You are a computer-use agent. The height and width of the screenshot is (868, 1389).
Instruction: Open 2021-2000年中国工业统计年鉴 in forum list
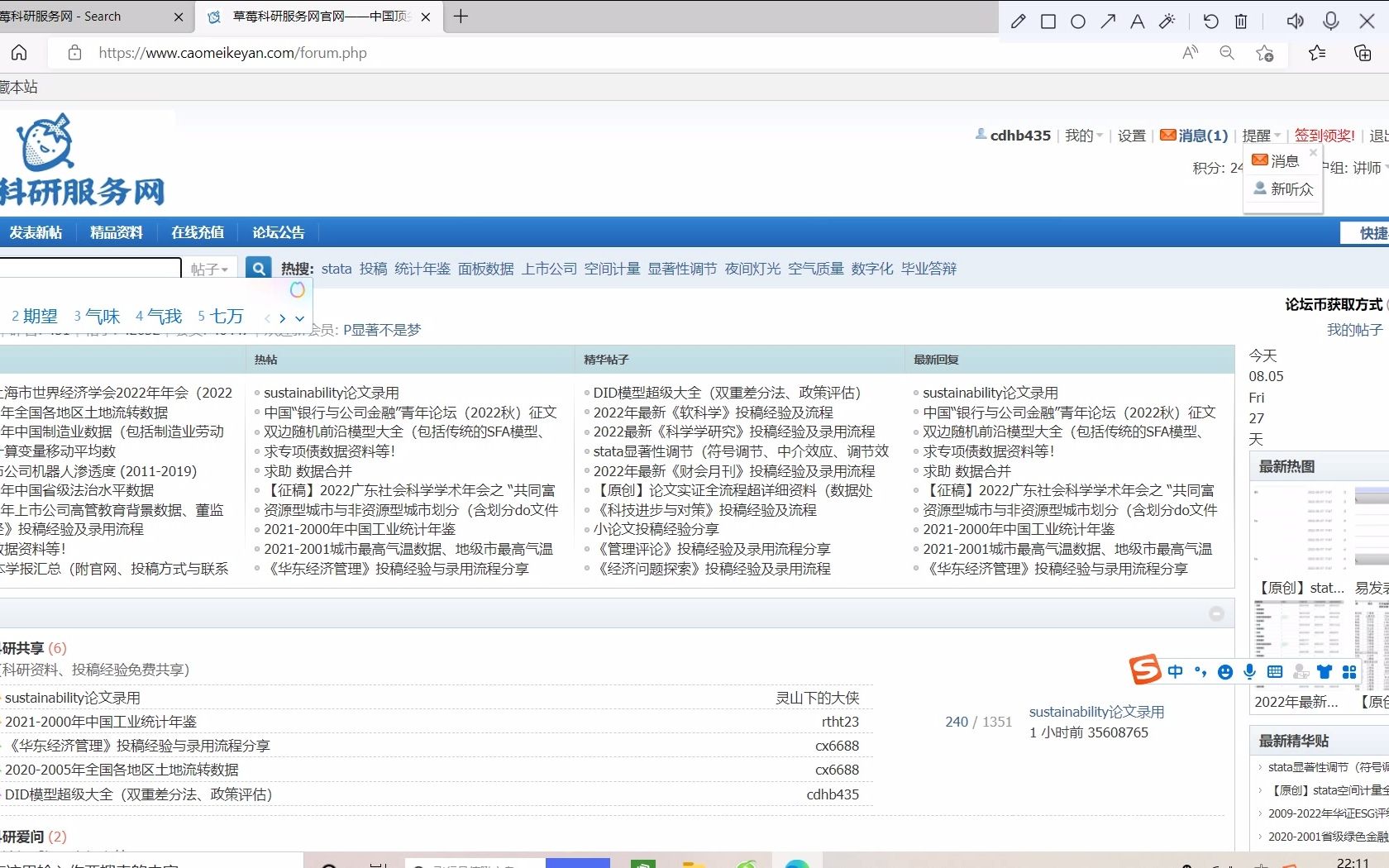(x=101, y=722)
